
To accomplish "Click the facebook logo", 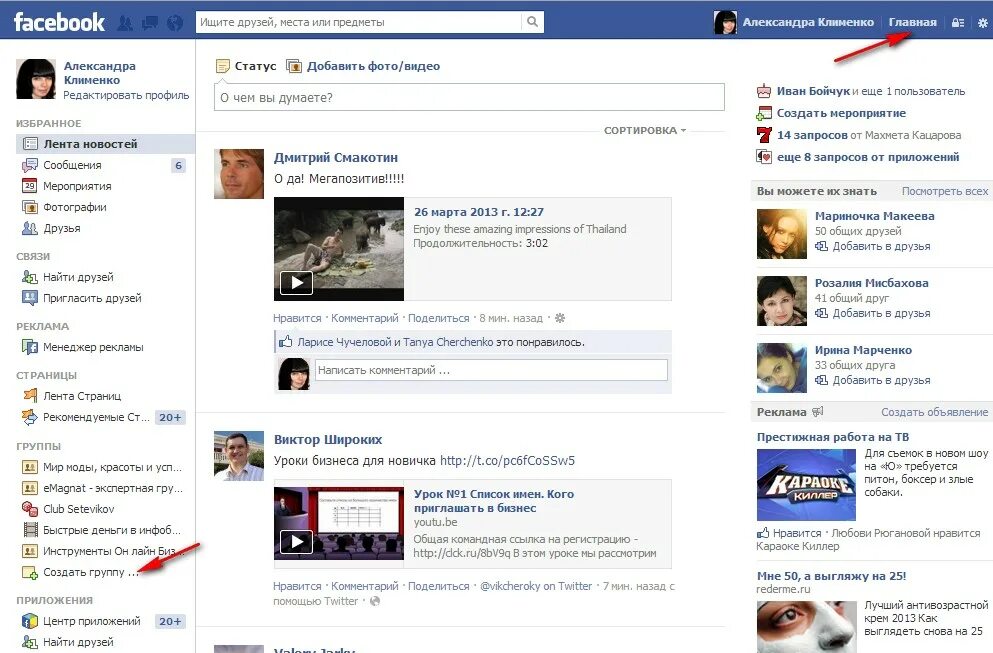I will 59,22.
